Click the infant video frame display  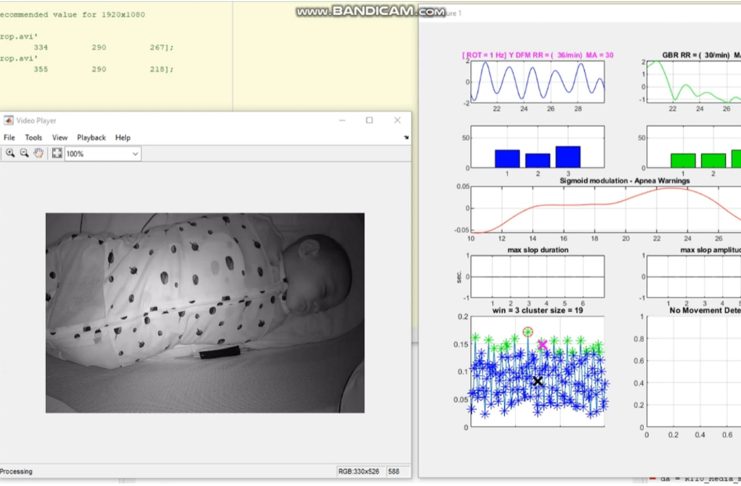pyautogui.click(x=205, y=312)
